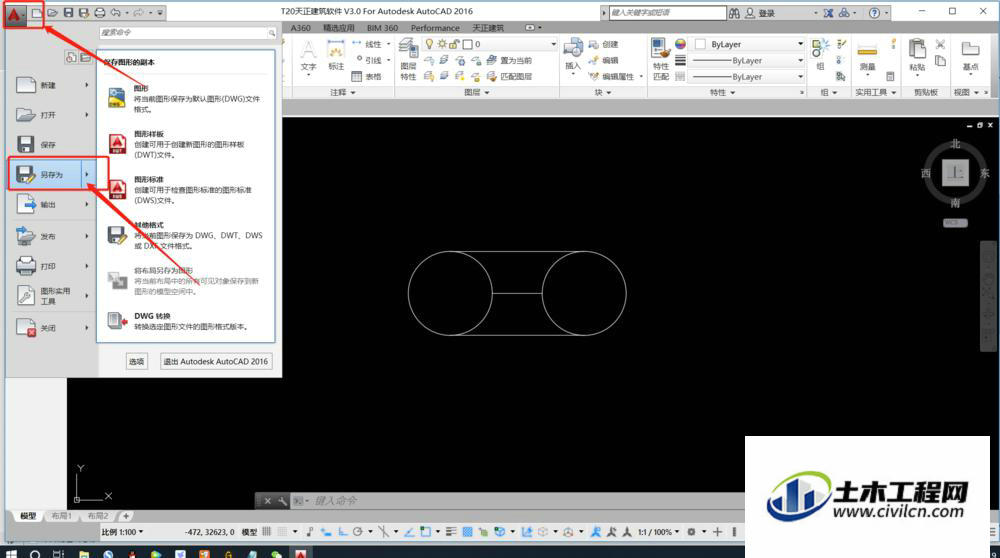Switch to the Performance ribbon tab
This screenshot has width=1000, height=558.
pyautogui.click(x=435, y=28)
